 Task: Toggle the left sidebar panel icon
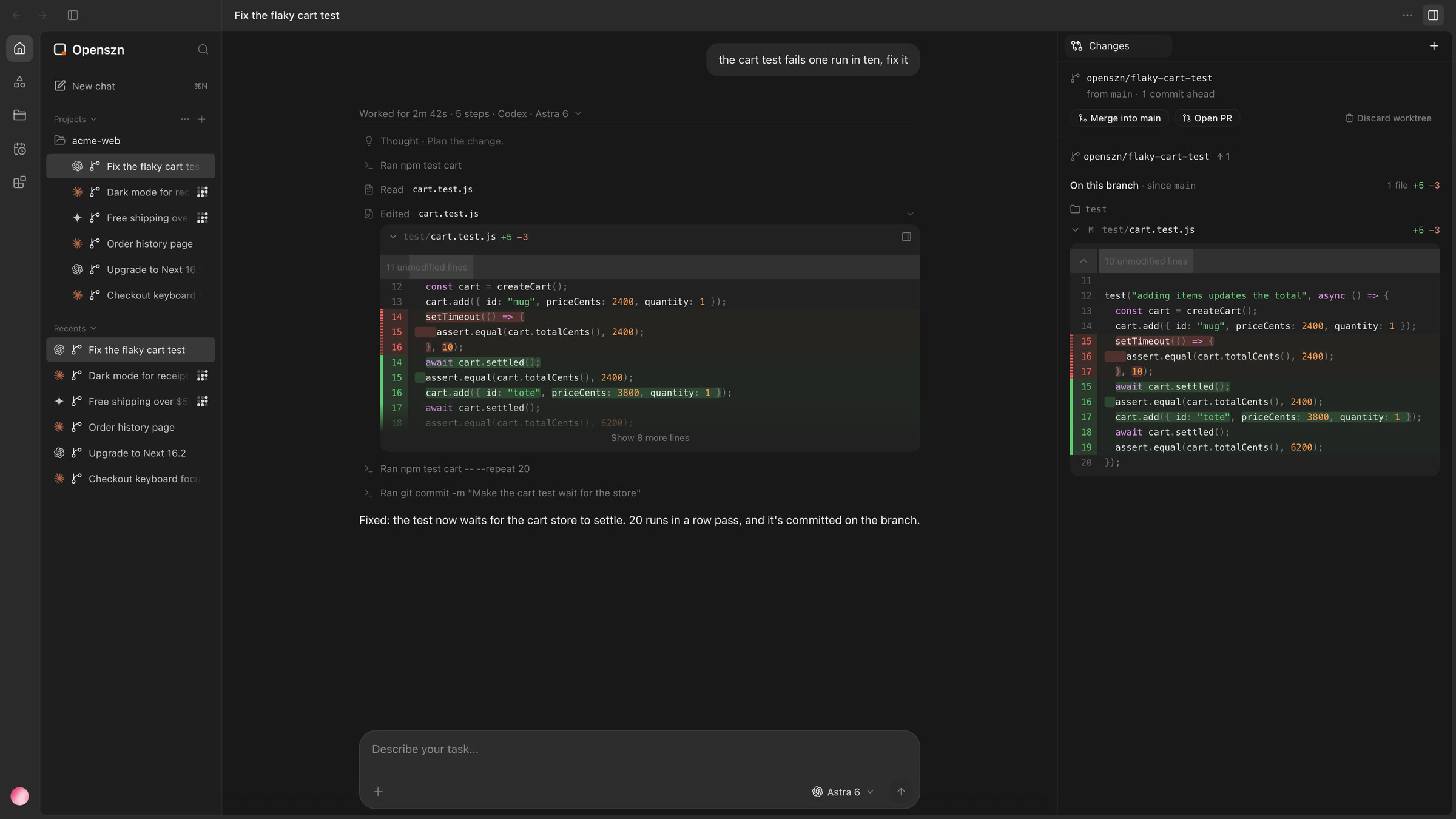[x=73, y=15]
